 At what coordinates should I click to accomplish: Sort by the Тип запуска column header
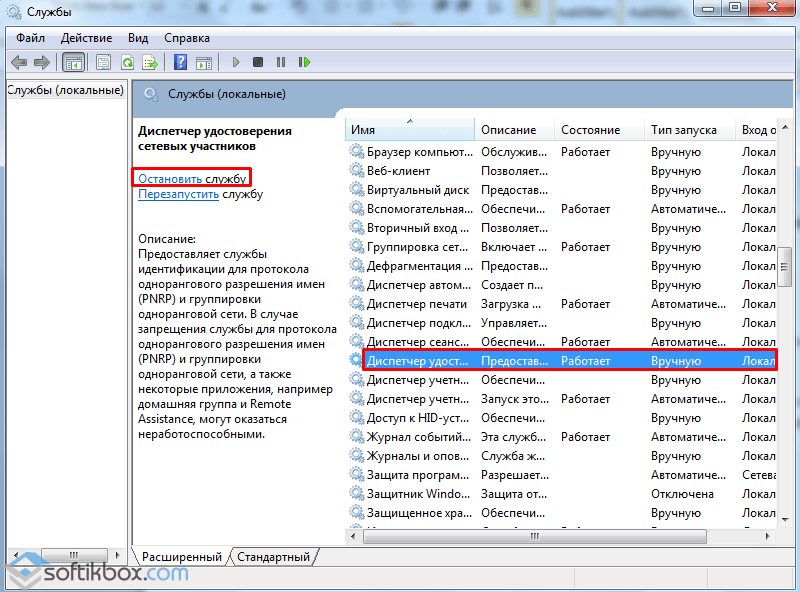point(690,130)
